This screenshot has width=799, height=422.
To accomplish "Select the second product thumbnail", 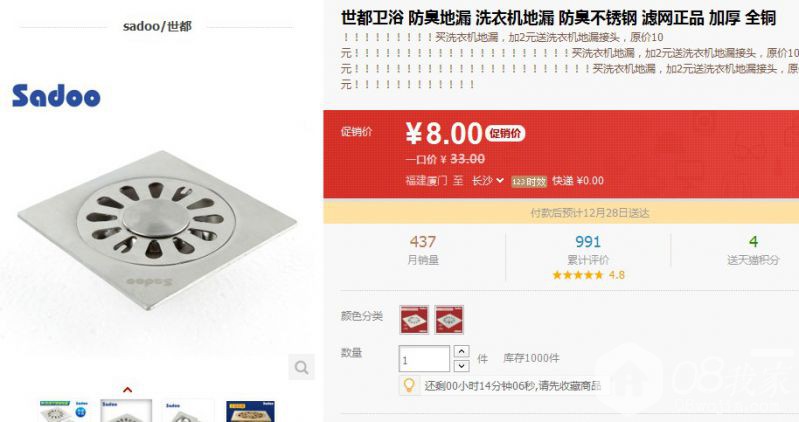I will coord(126,411).
